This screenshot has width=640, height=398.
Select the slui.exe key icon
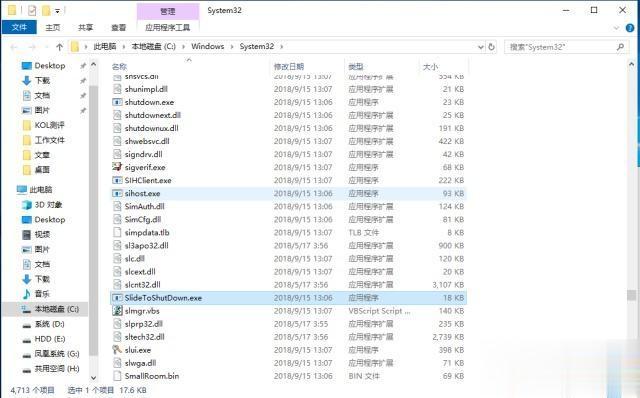tap(117, 350)
